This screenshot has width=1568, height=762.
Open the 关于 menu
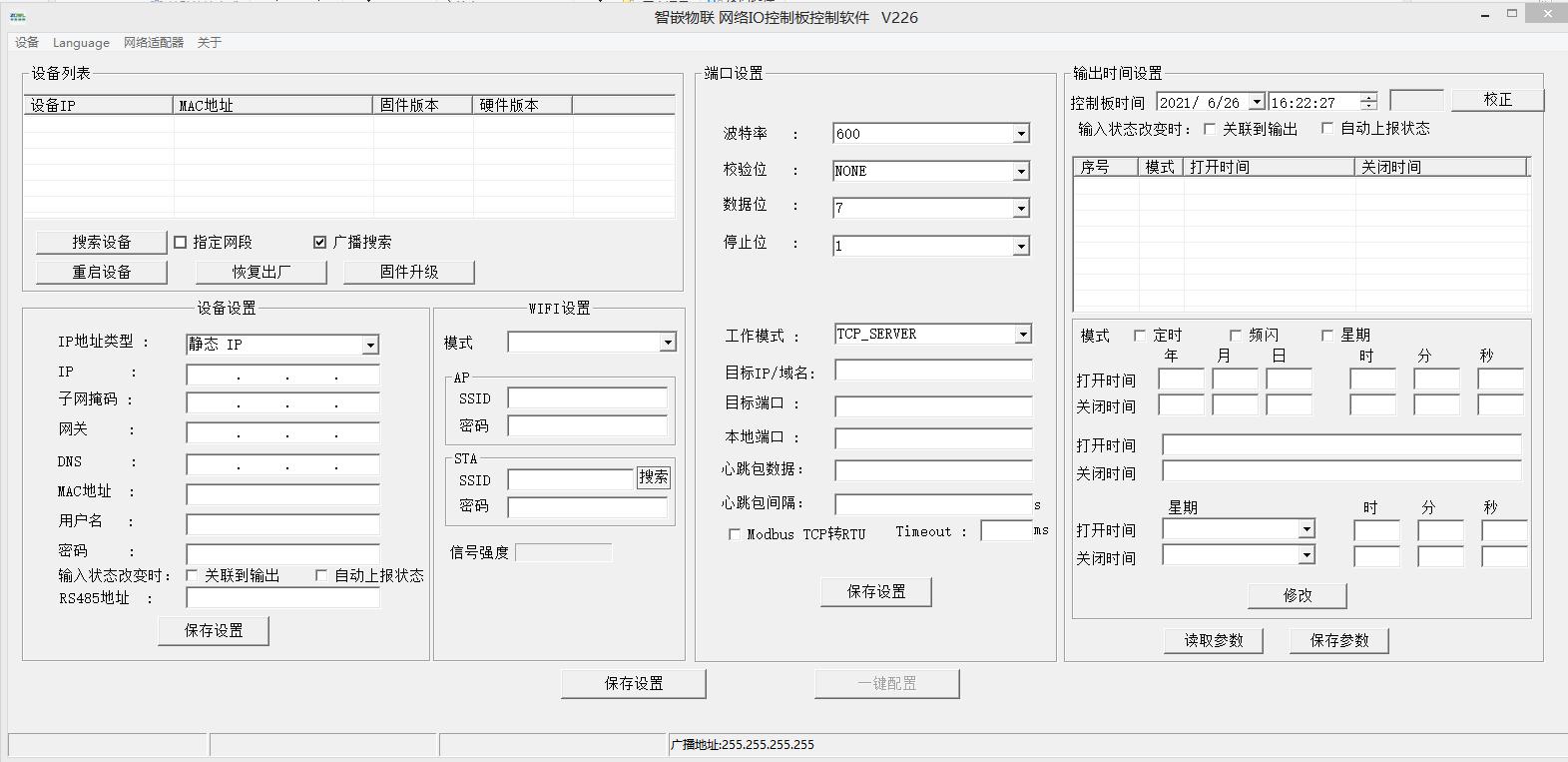pyautogui.click(x=210, y=43)
